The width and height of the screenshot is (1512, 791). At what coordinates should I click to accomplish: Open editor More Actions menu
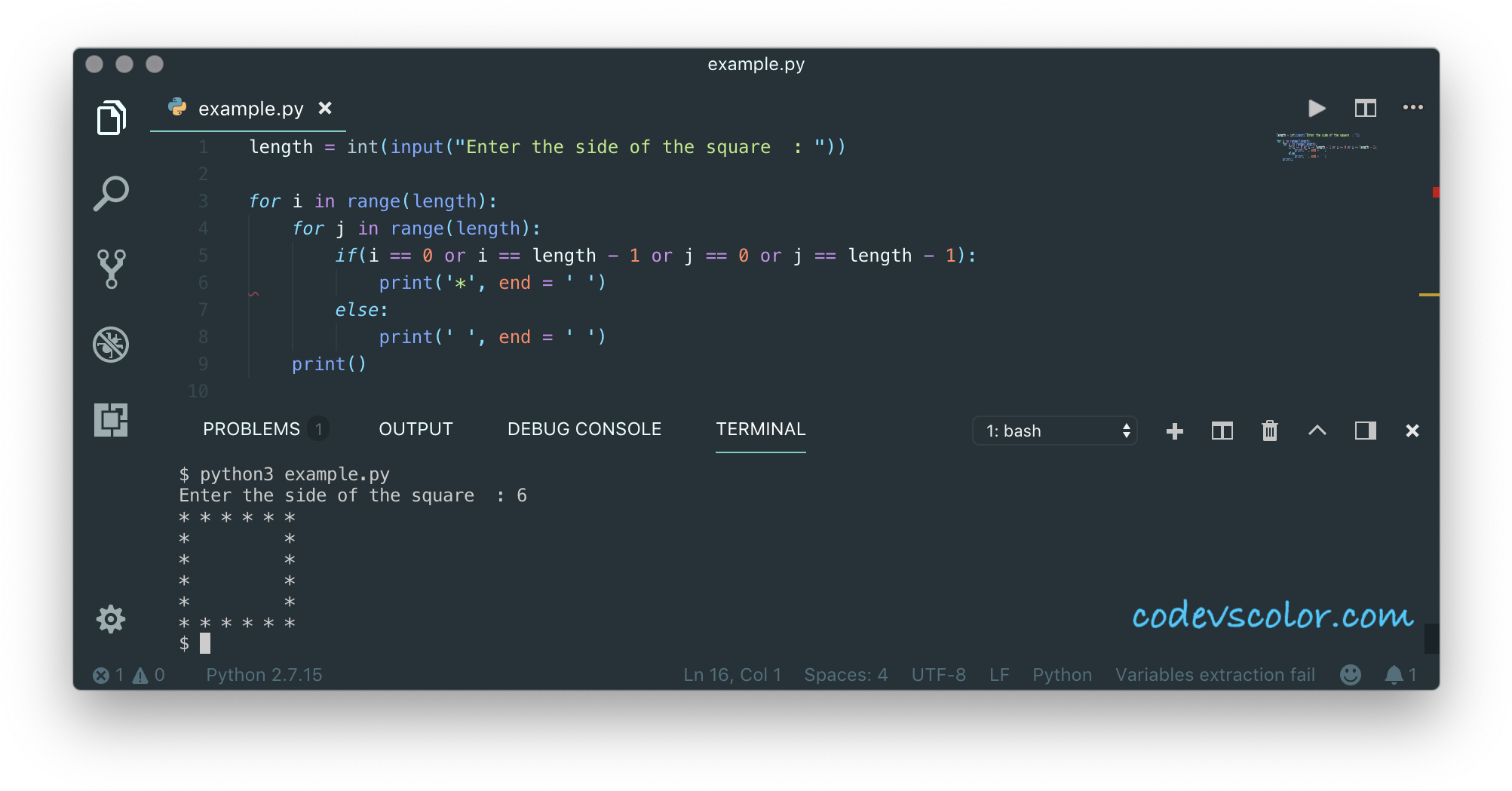[1412, 108]
